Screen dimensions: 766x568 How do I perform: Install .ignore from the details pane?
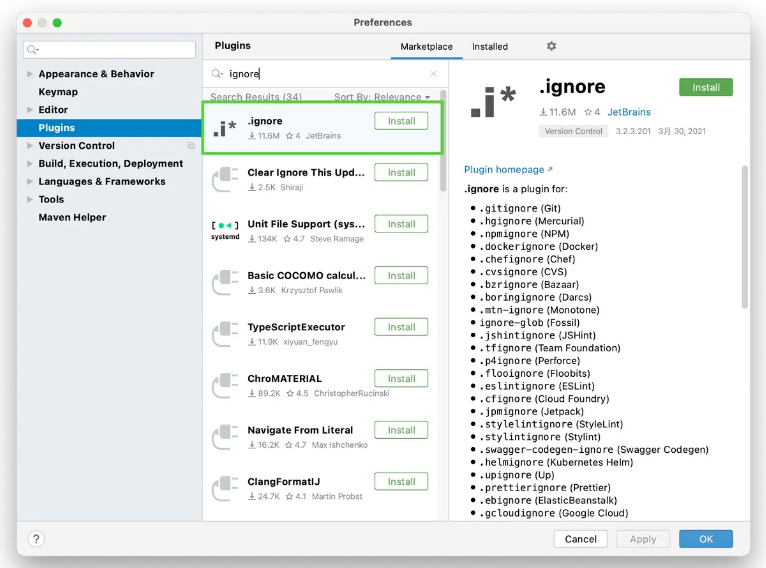[705, 87]
